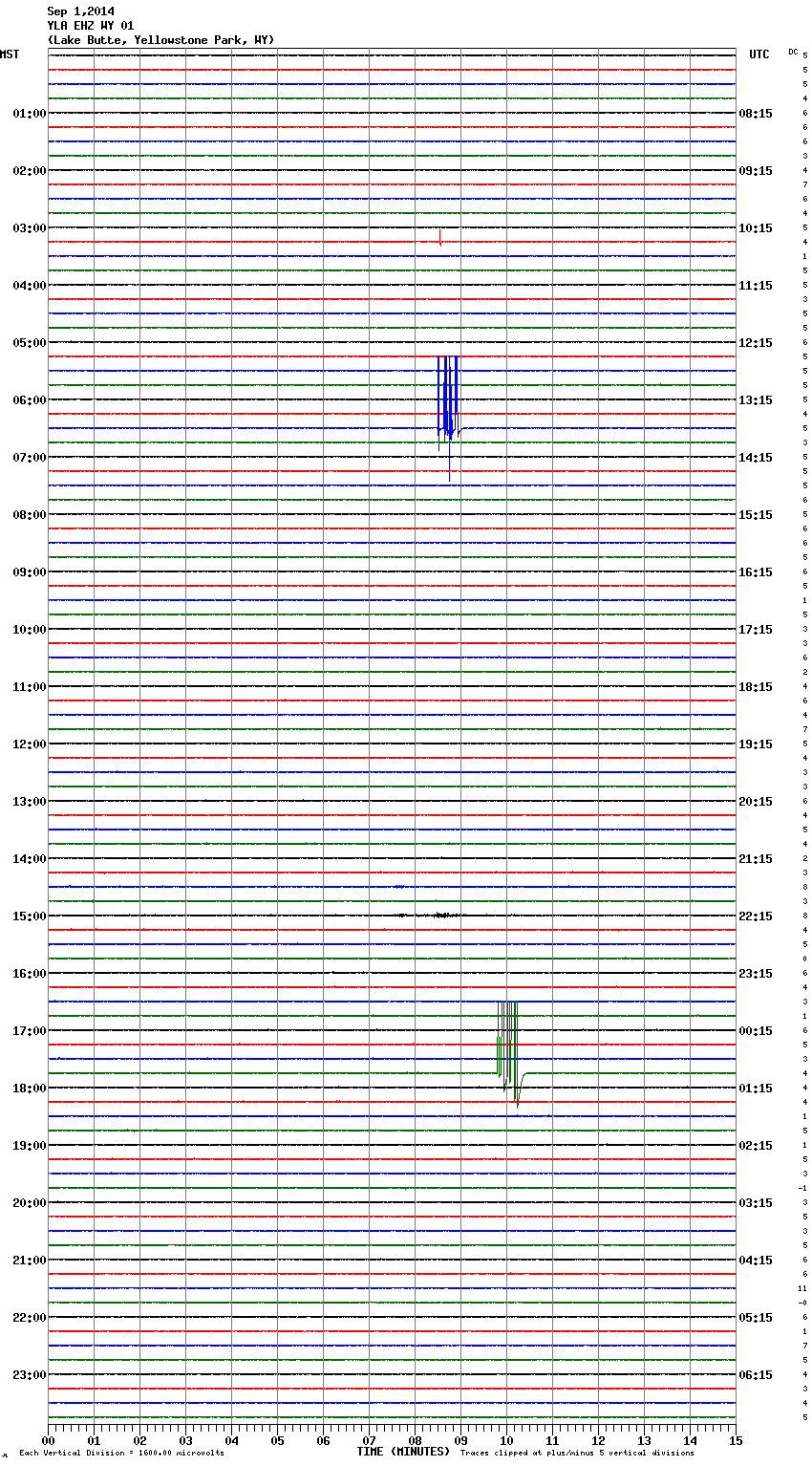Viewport: 812px width, 1466px height.
Task: Select the 01:00 MST hour label
Action: pyautogui.click(x=30, y=114)
